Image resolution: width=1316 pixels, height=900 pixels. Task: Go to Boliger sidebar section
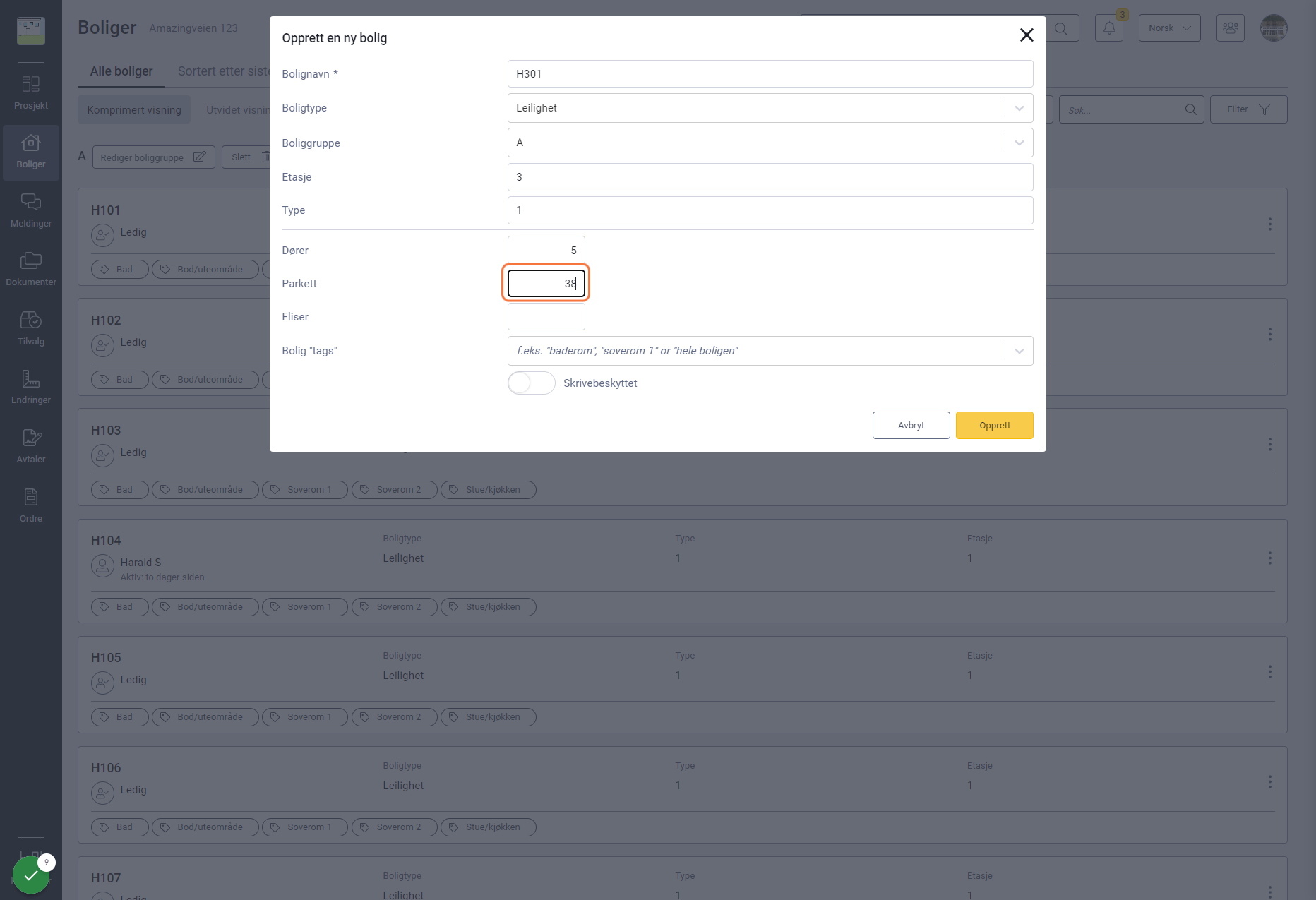(31, 152)
